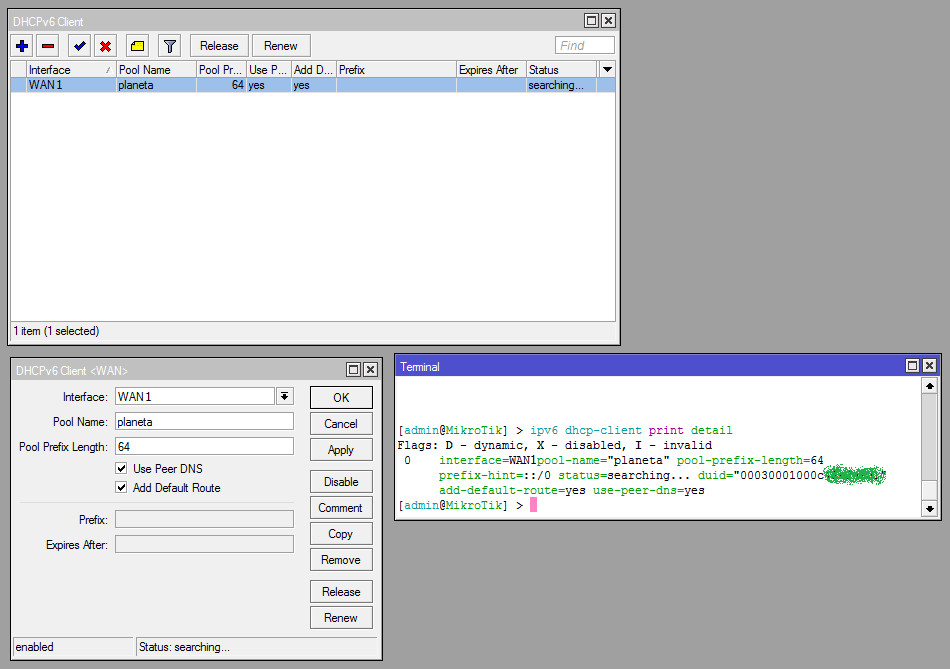Toggle the Add Default Route checkbox

121,487
